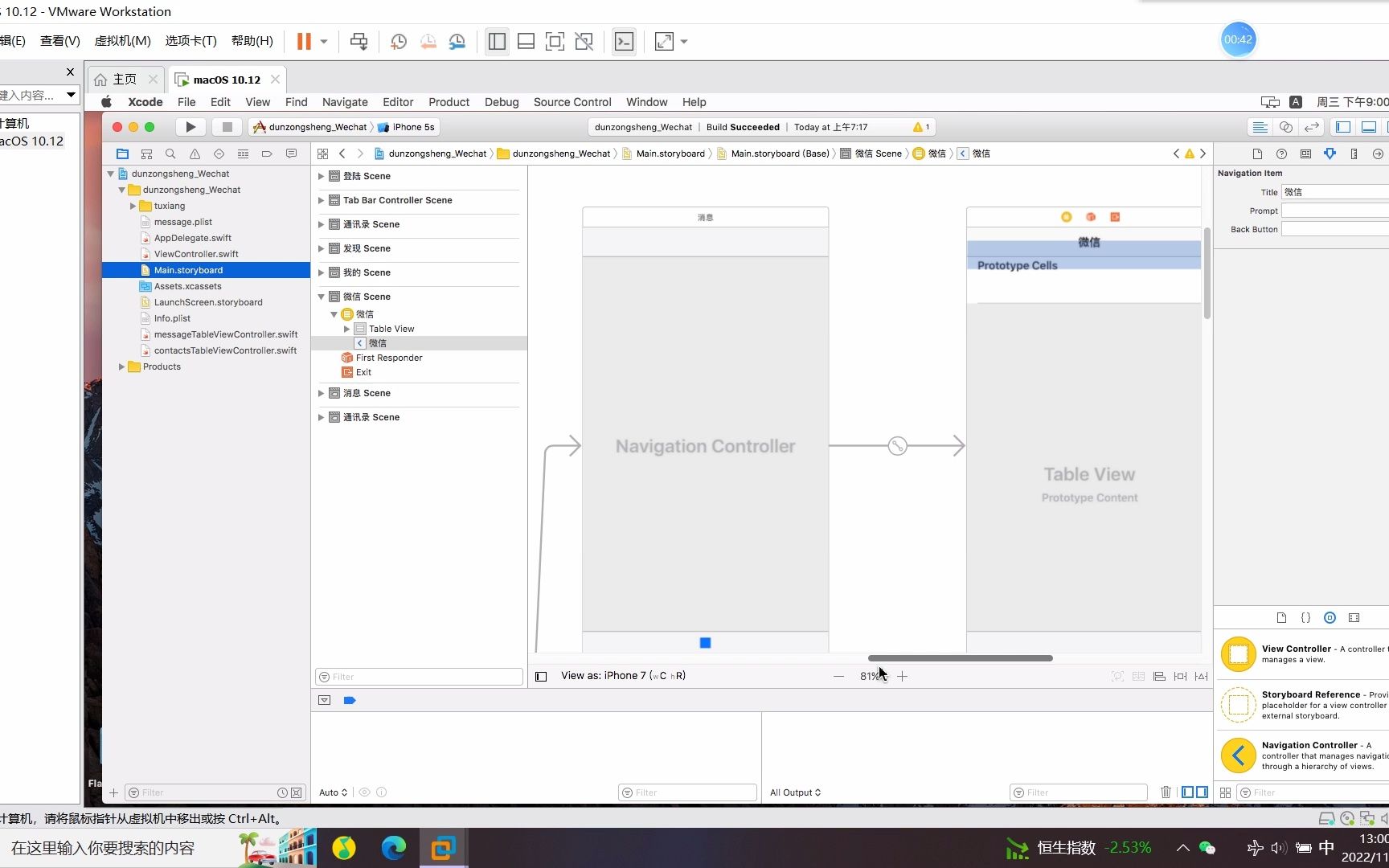Hide the debug area with the toggle arrow
Viewport: 1389px width, 868px height.
(324, 701)
